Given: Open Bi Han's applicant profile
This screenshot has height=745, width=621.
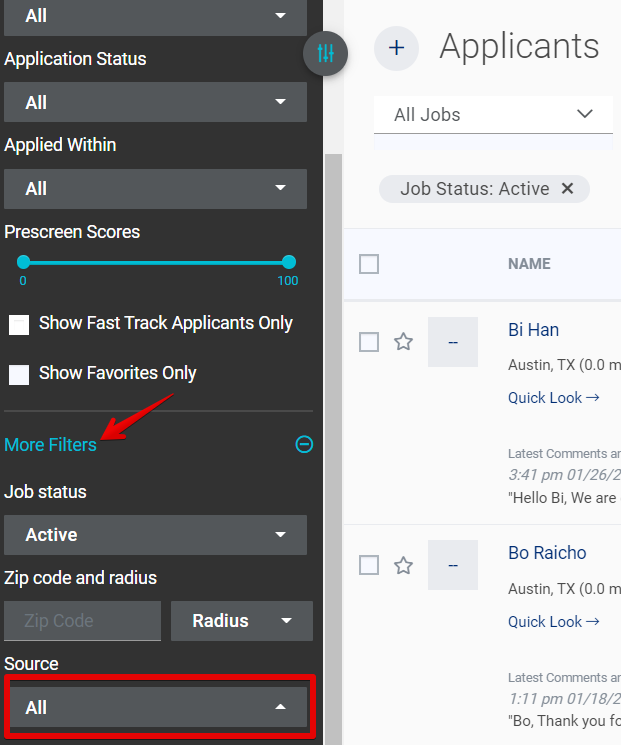Looking at the screenshot, I should [x=533, y=330].
